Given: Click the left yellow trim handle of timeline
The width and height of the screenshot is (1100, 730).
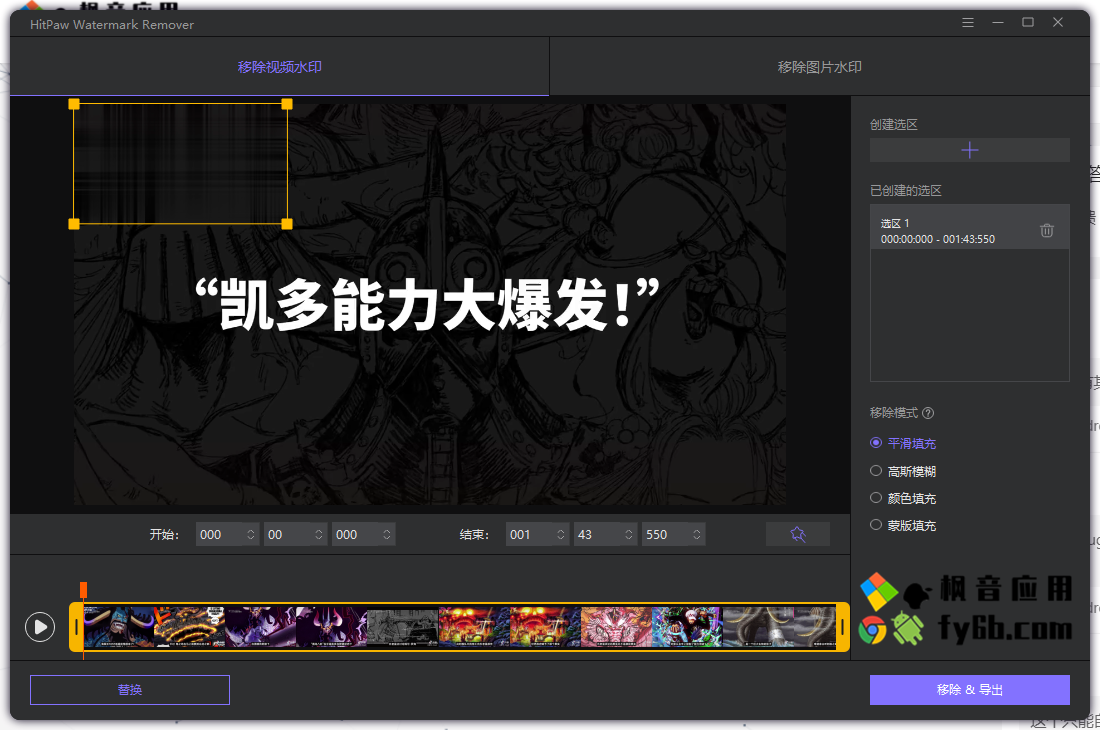Looking at the screenshot, I should point(76,627).
